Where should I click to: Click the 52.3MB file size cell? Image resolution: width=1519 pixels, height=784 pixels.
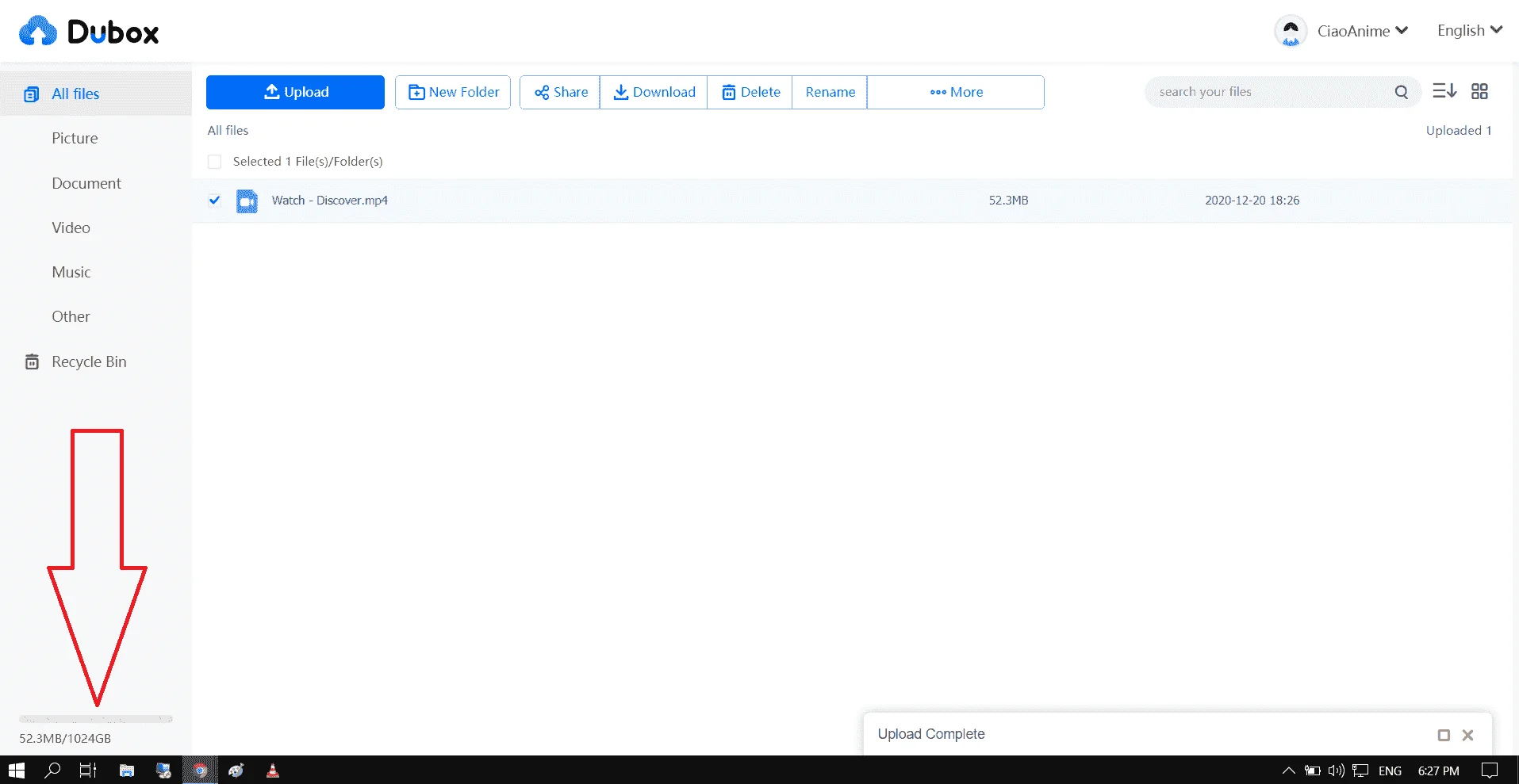(1008, 201)
